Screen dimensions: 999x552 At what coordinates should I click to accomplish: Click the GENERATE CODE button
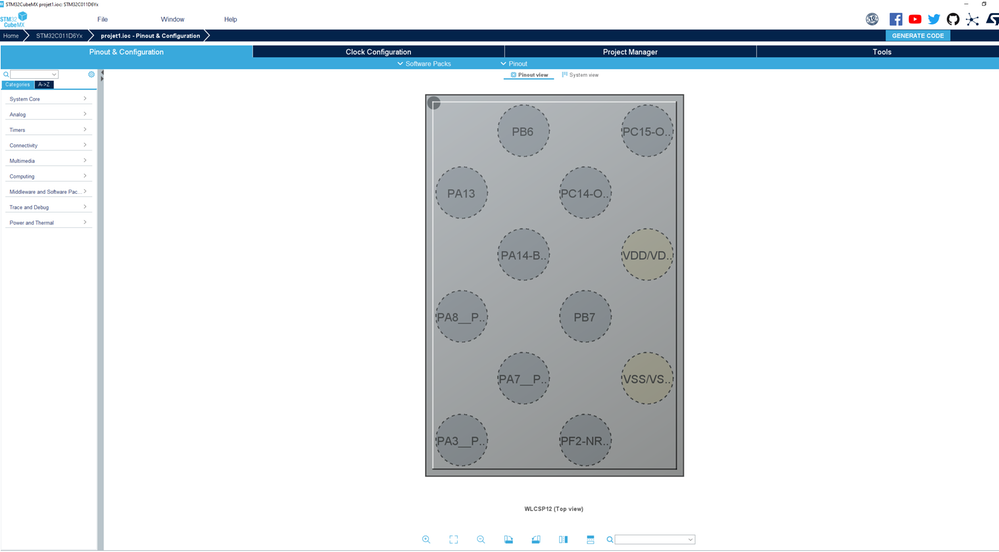pos(918,36)
